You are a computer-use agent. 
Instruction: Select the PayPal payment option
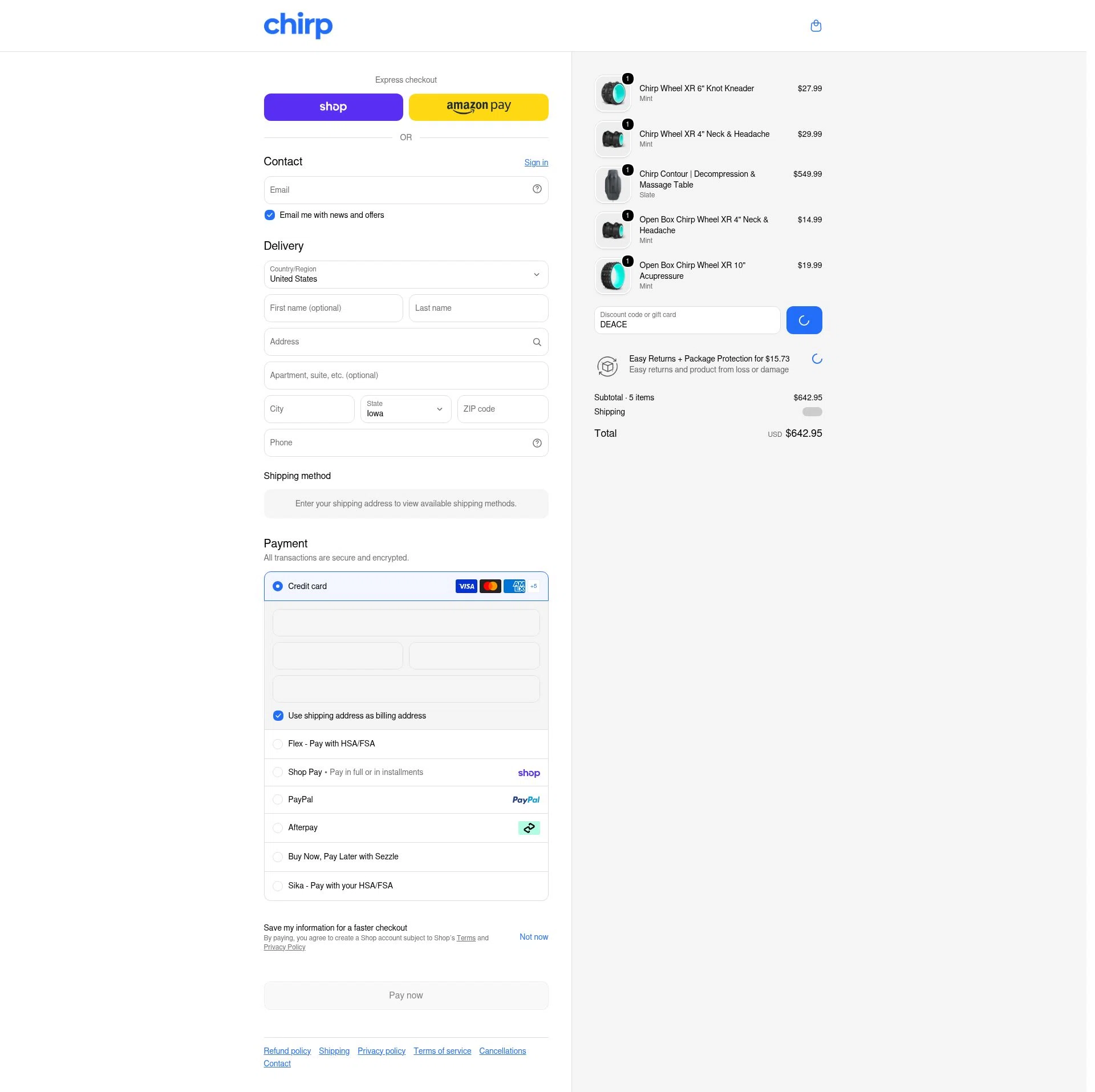pyautogui.click(x=406, y=800)
